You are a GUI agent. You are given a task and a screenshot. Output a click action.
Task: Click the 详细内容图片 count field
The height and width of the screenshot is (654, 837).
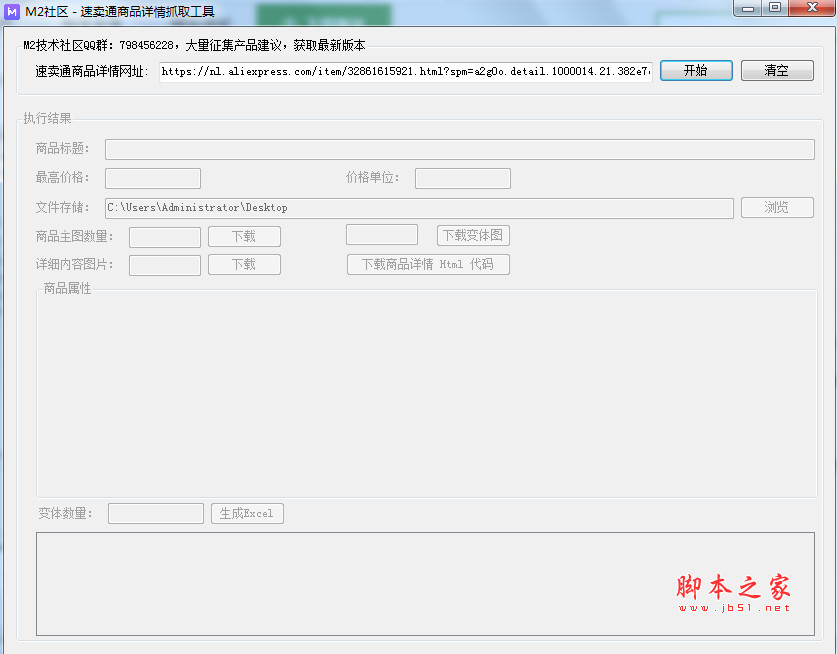164,264
